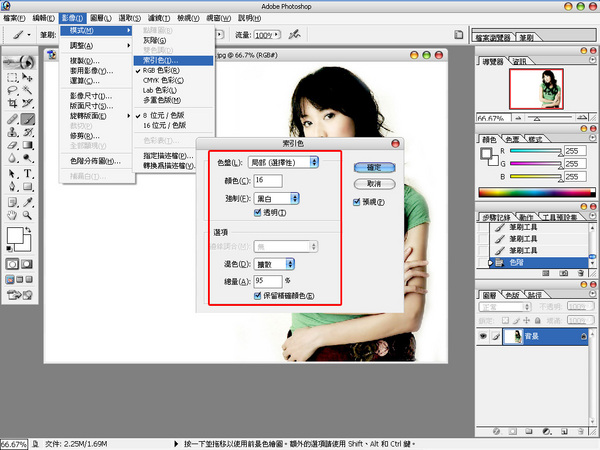Toggle the 保留精確顏色 checkbox
The image size is (600, 450).
(258, 295)
